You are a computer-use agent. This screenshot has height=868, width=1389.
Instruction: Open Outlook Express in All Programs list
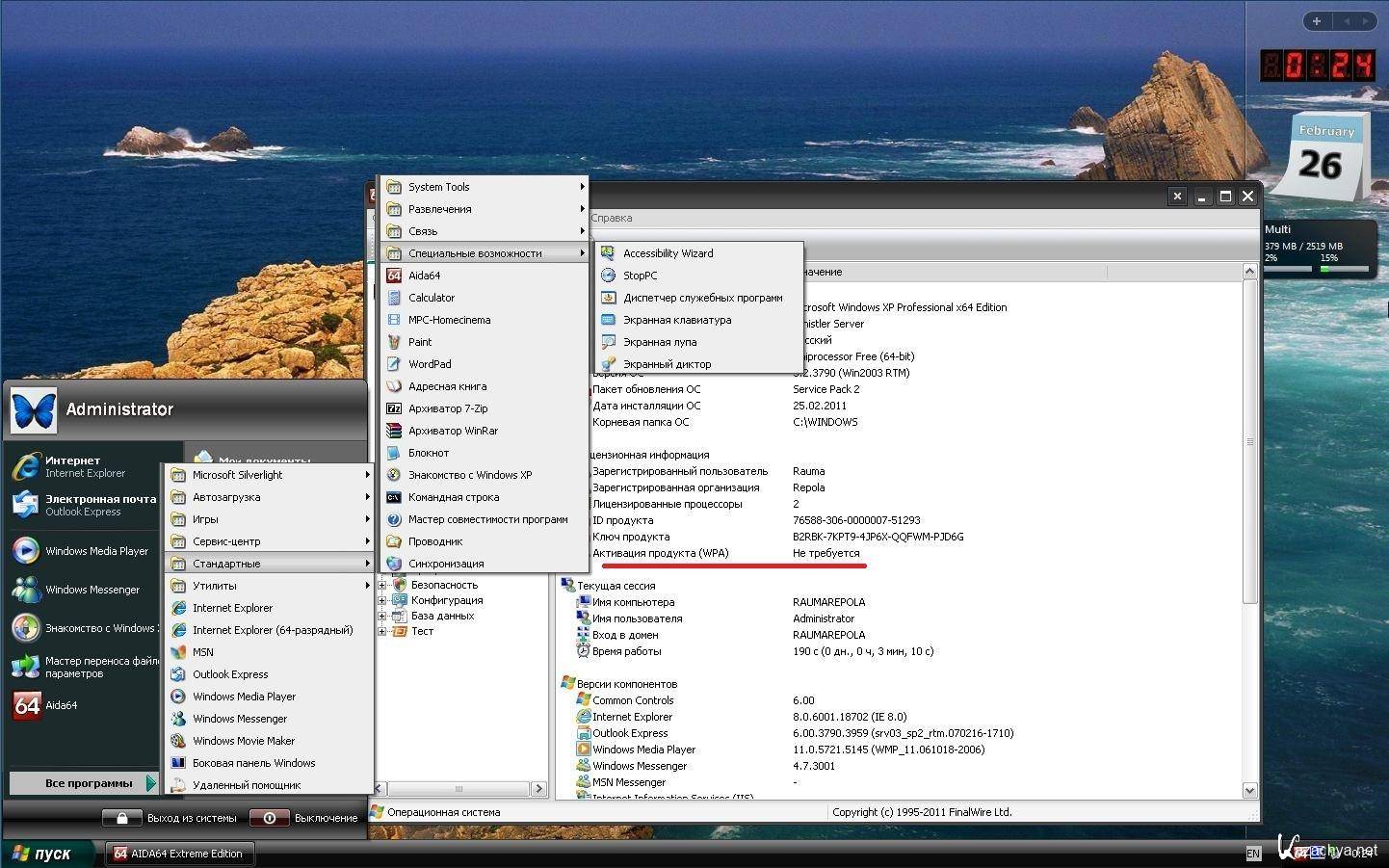270,674
